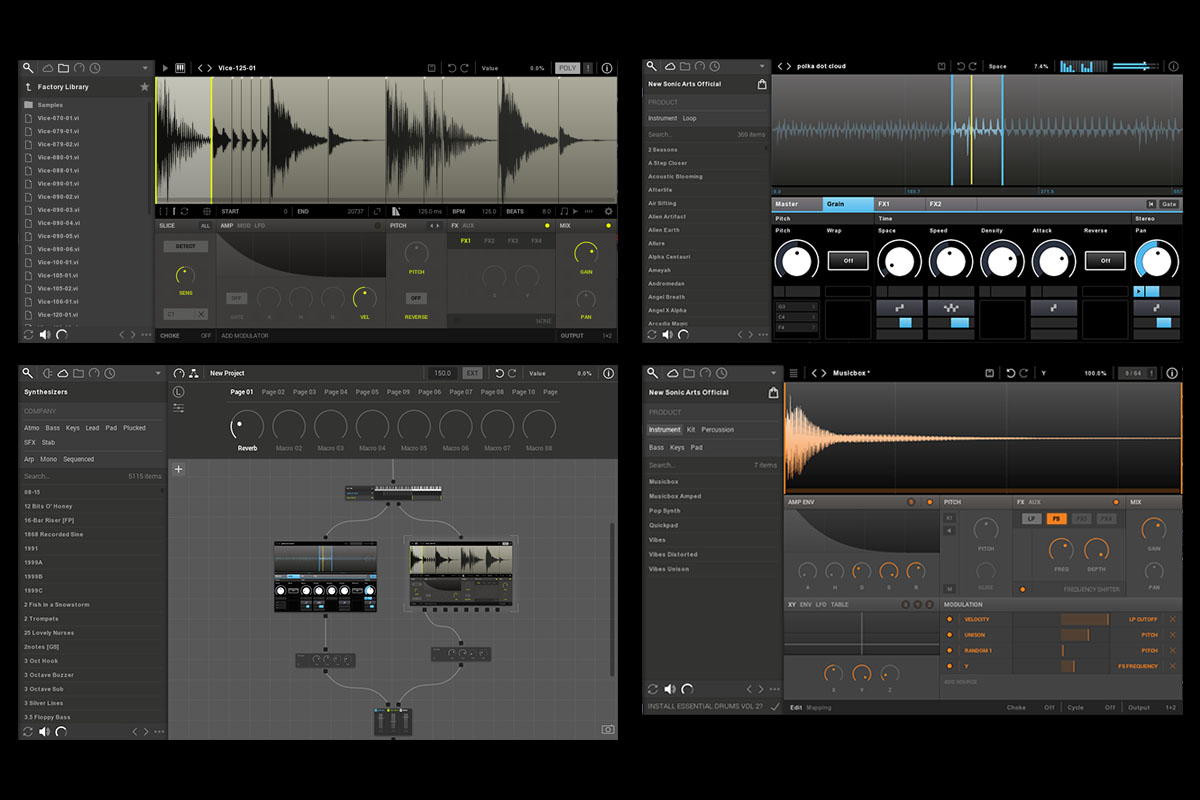Toggle REVERSE OFF button in Pitch panel
1200x800 pixels.
click(x=416, y=298)
